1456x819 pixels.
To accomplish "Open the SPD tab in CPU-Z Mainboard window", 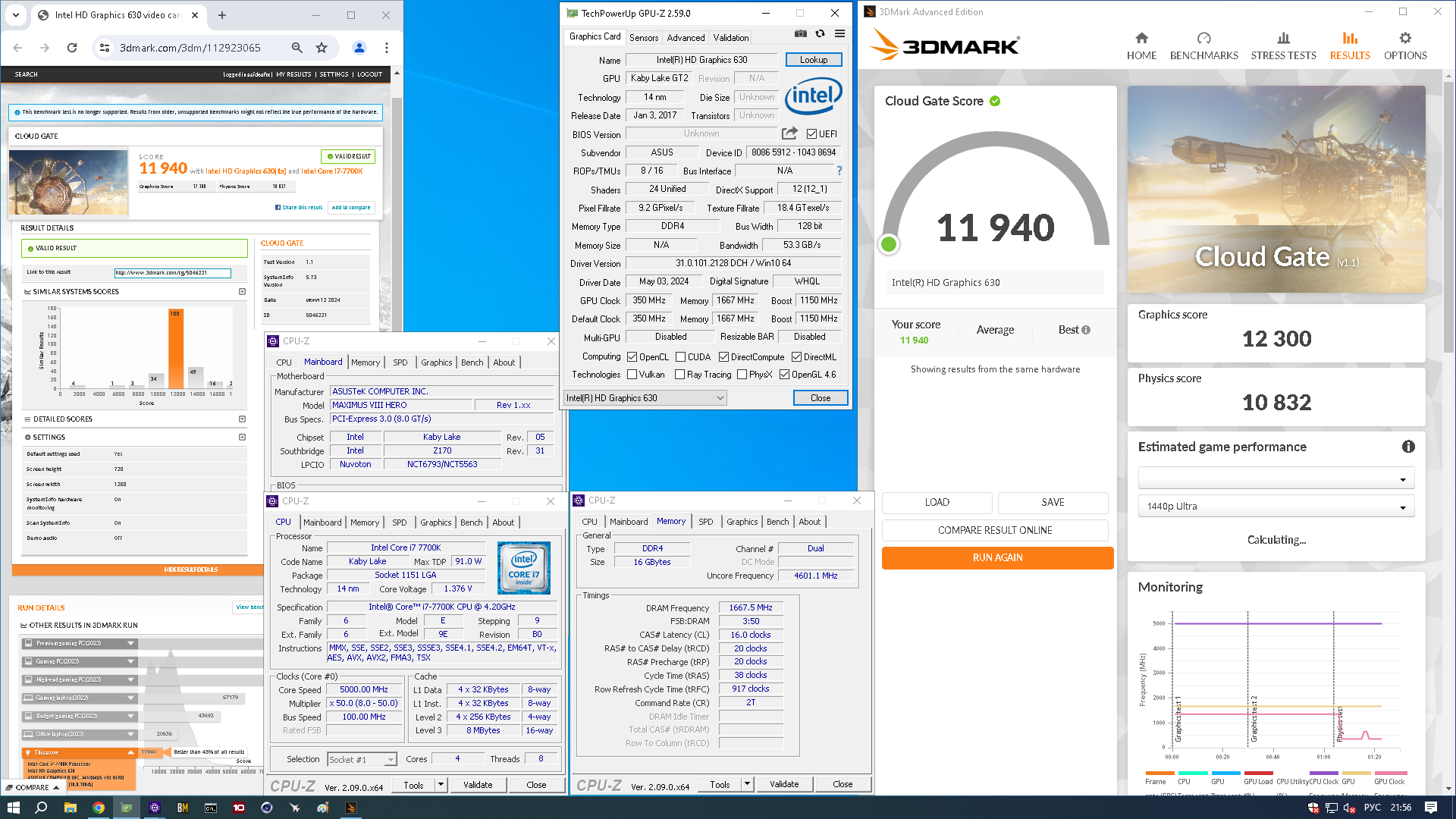I will tap(400, 362).
